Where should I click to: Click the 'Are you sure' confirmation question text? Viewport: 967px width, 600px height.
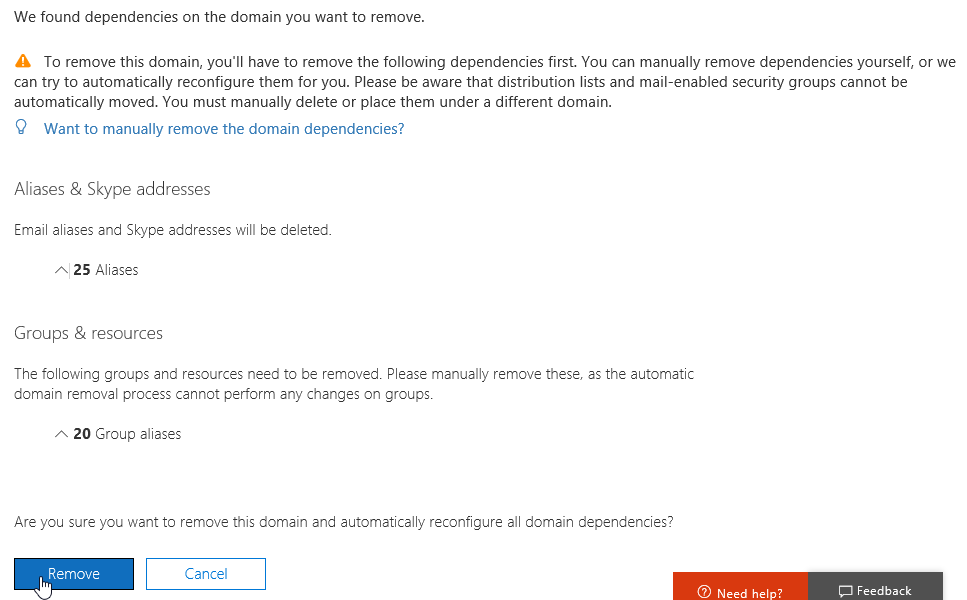point(343,522)
